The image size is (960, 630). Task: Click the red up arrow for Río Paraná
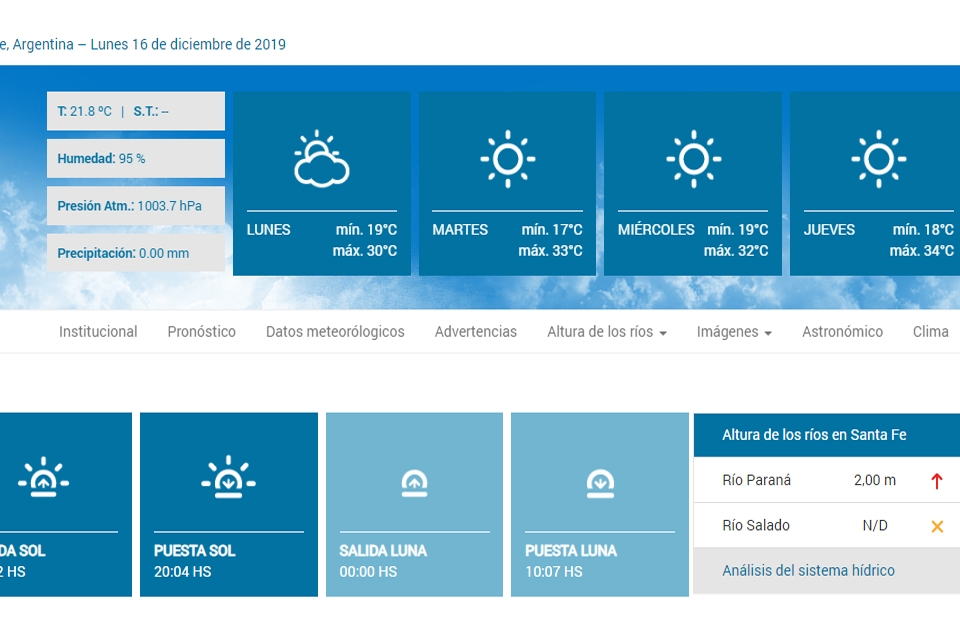coord(937,481)
